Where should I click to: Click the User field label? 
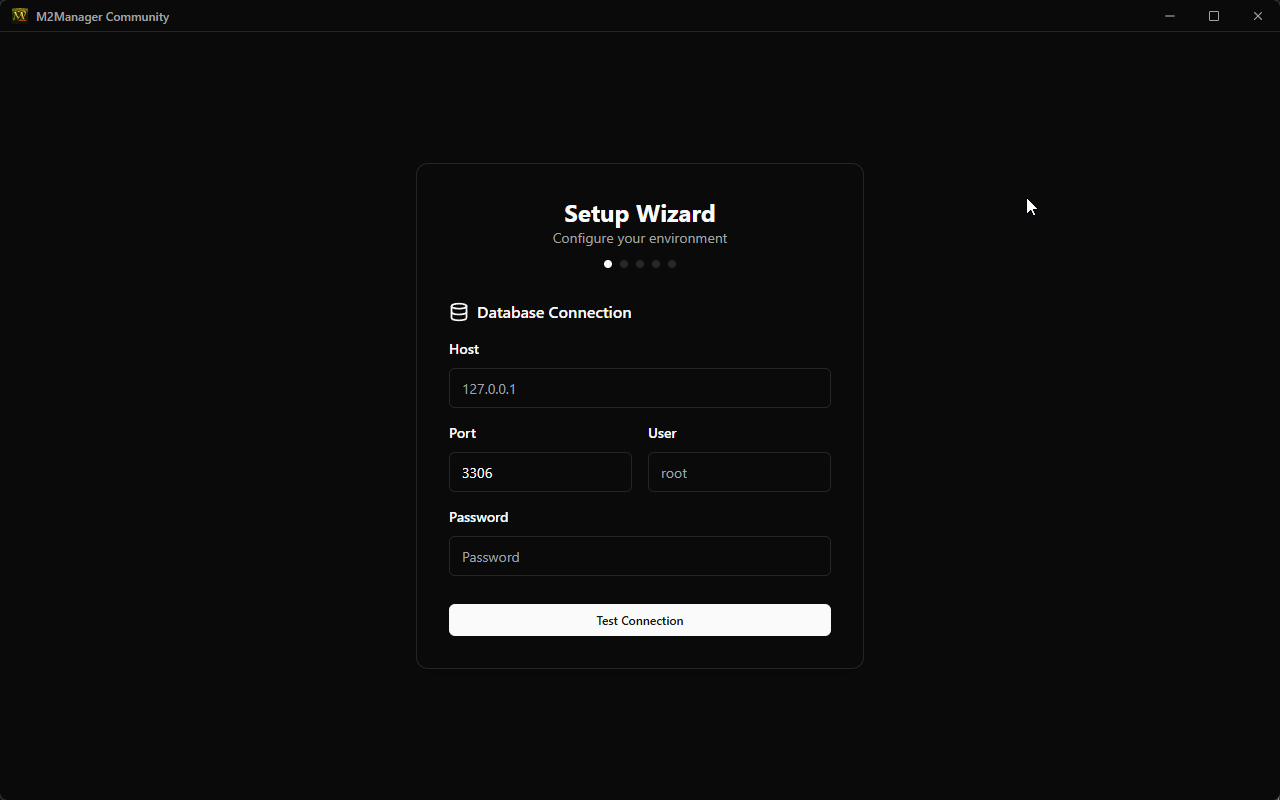click(662, 433)
